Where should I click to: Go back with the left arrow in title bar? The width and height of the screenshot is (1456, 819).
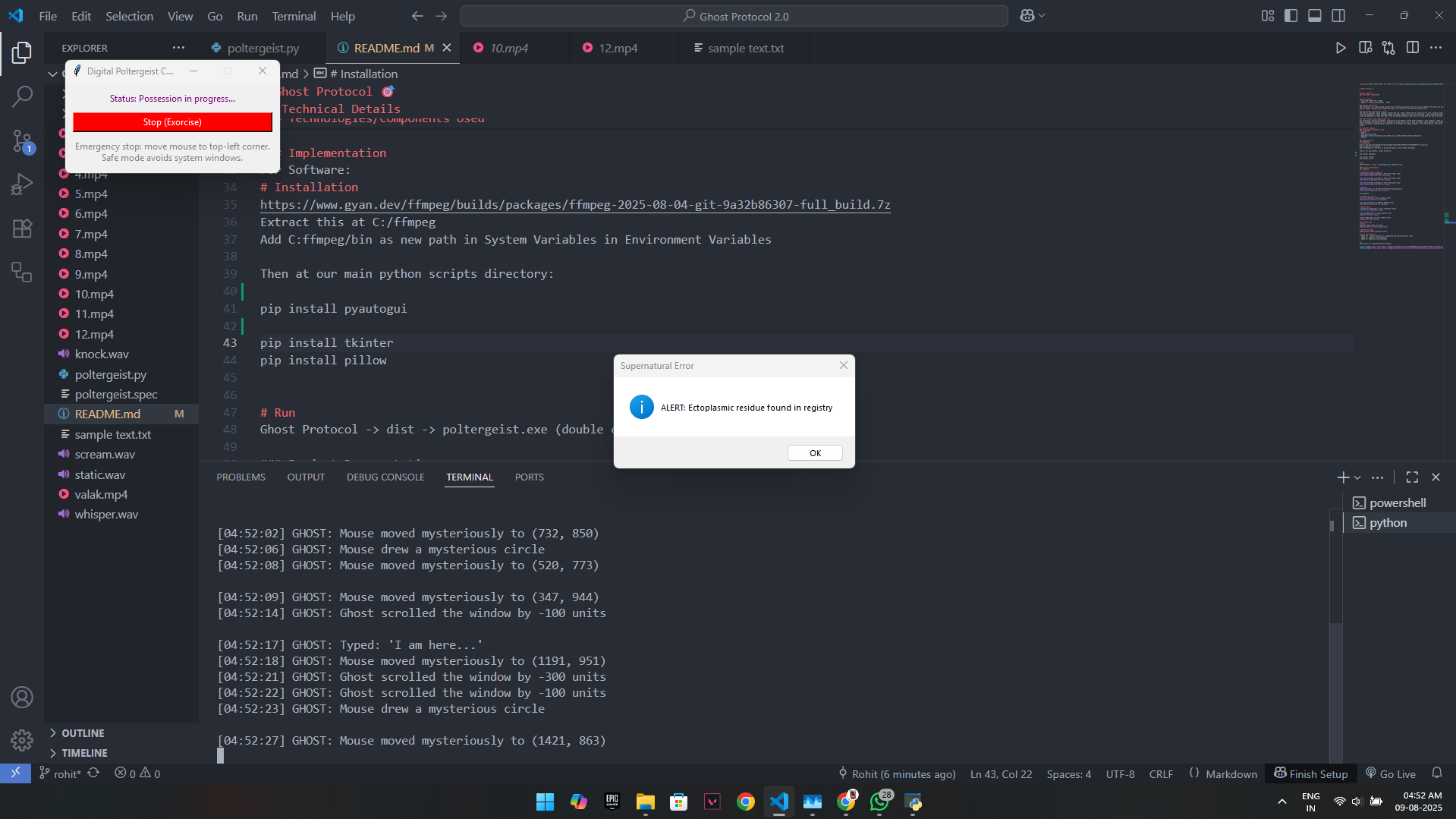pyautogui.click(x=417, y=16)
